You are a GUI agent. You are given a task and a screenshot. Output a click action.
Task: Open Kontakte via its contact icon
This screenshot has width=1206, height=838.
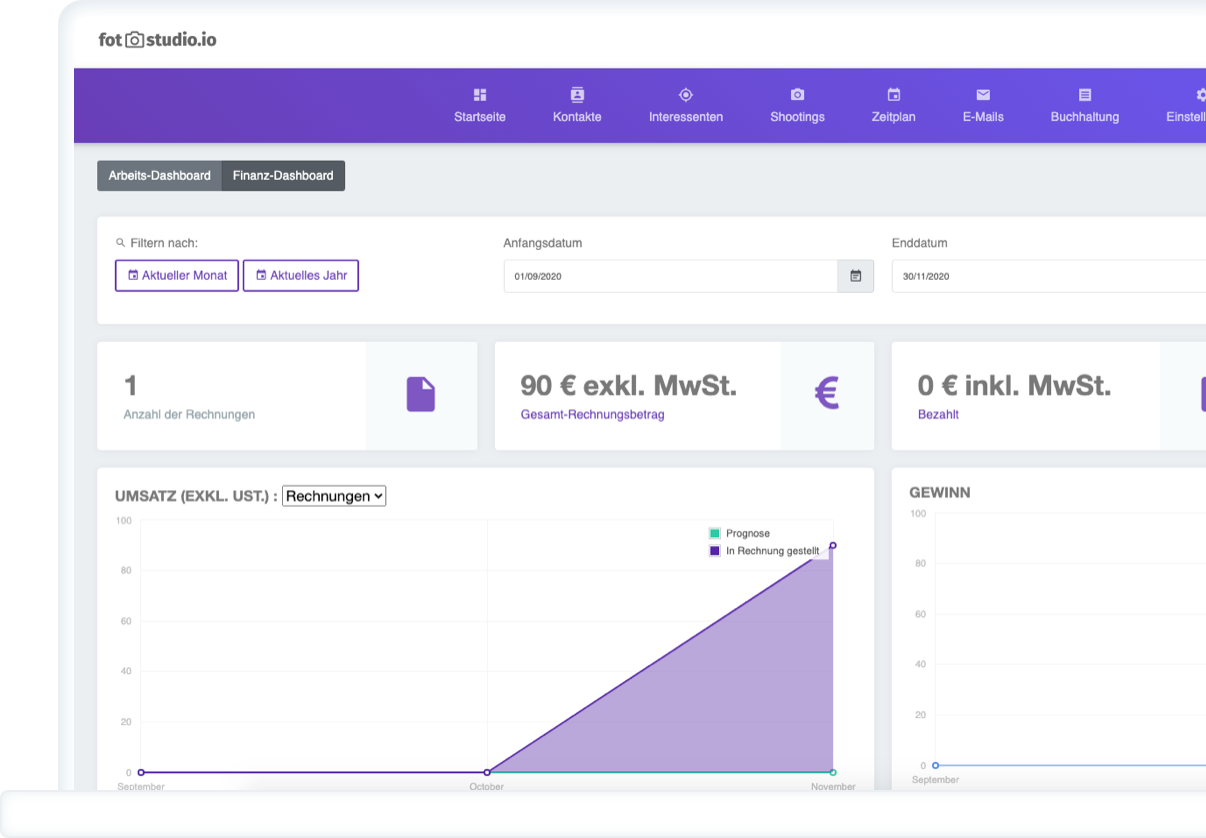577,95
